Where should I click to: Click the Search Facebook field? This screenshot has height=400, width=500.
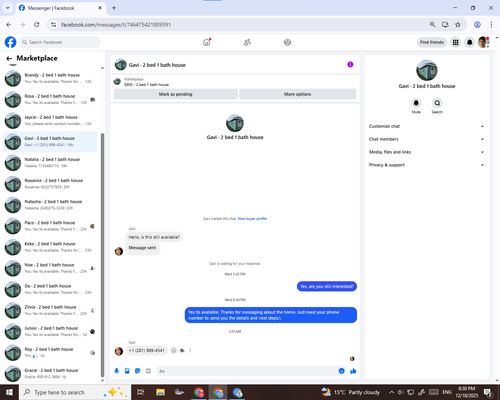[x=60, y=42]
